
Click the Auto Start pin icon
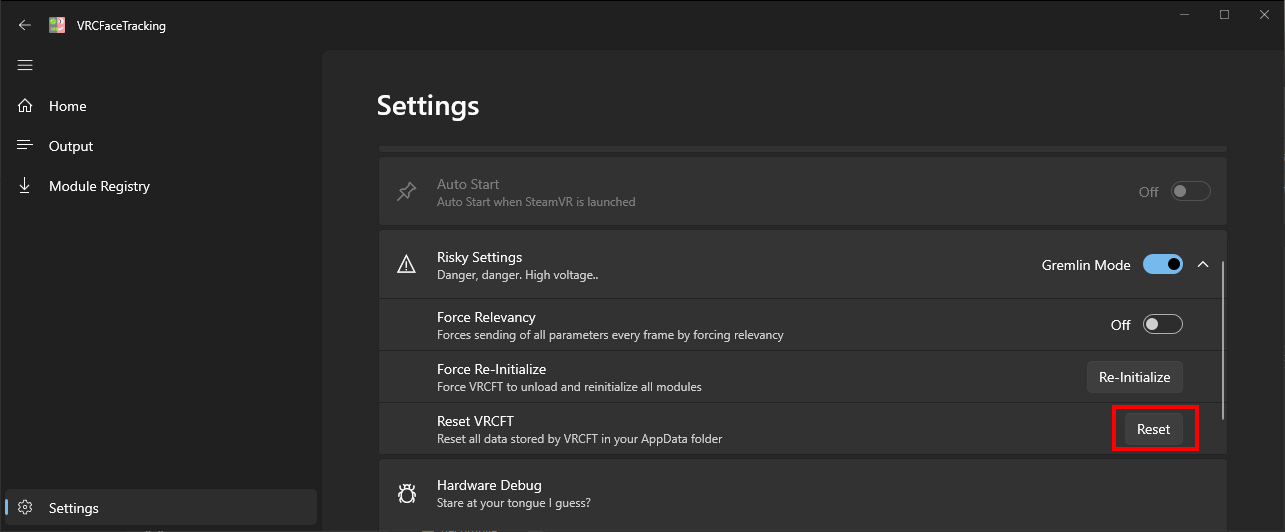[406, 192]
